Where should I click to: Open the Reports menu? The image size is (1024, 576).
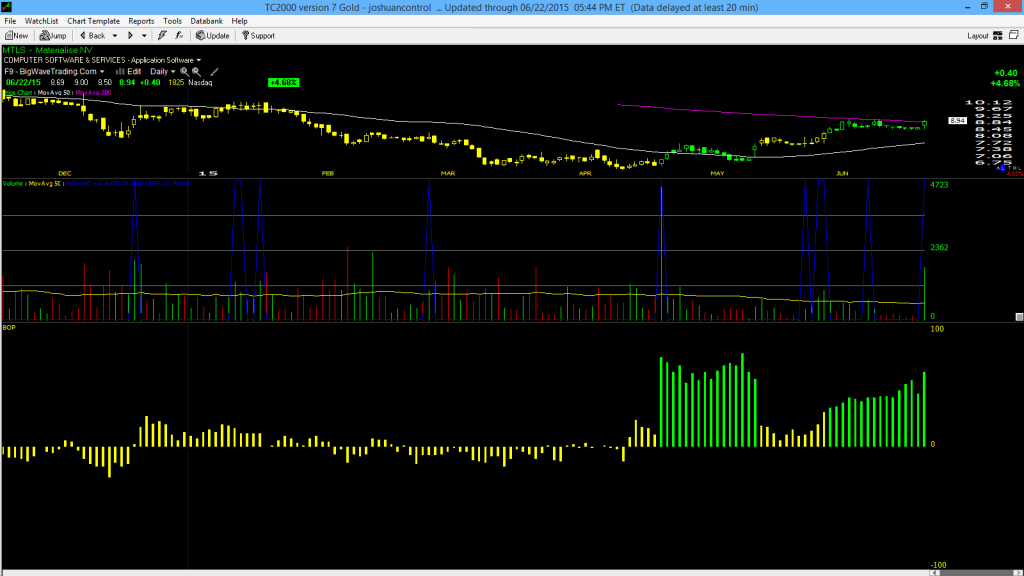pyautogui.click(x=141, y=21)
